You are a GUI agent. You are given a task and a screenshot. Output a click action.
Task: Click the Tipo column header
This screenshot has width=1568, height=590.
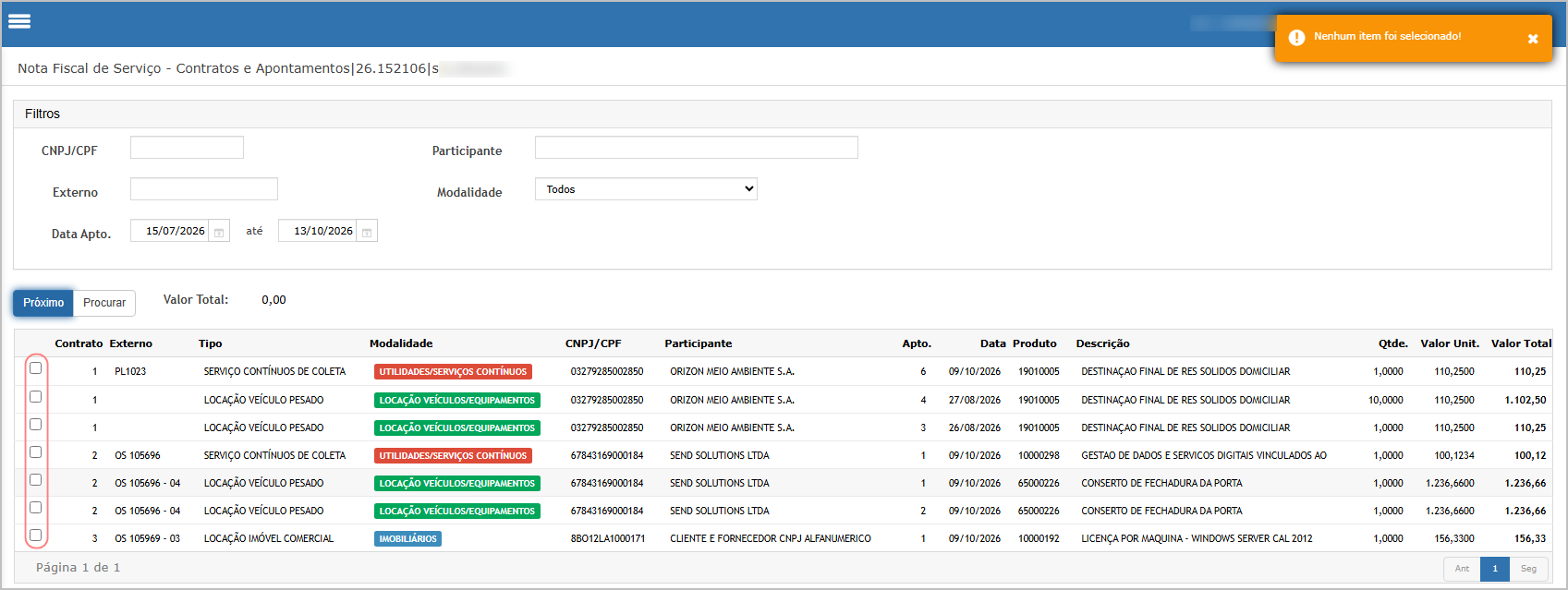(x=211, y=343)
